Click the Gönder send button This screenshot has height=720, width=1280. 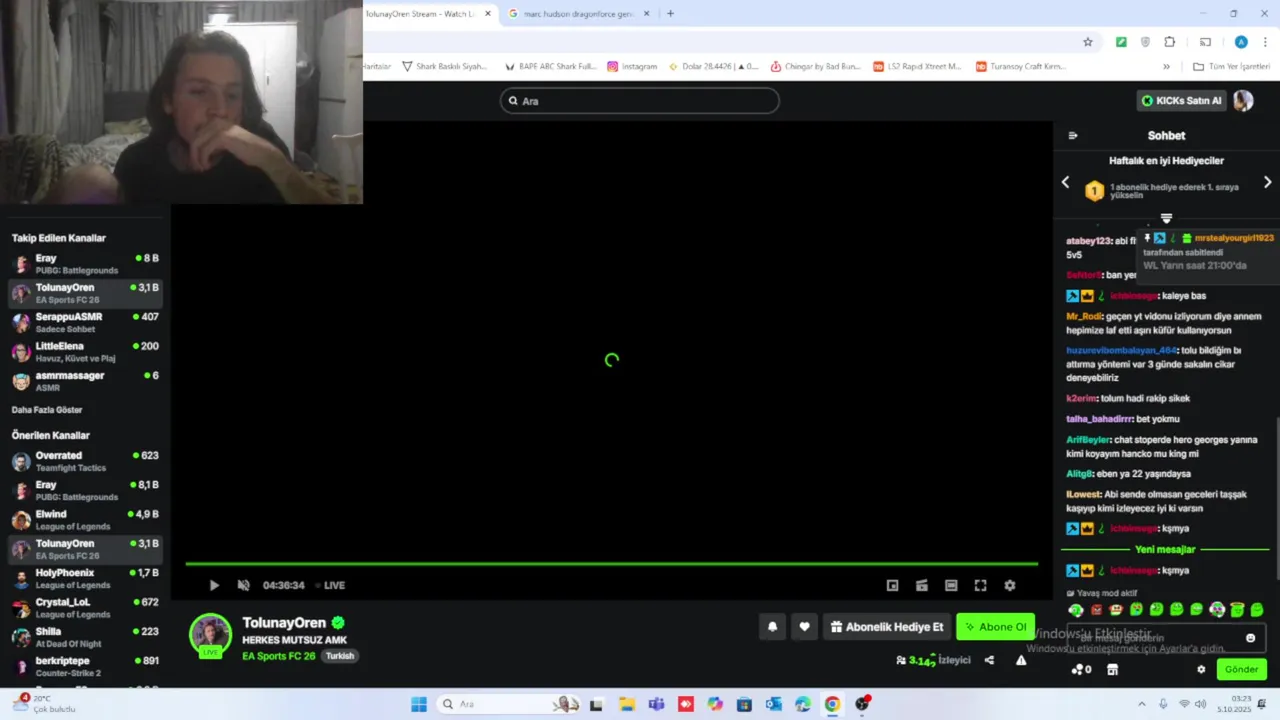coord(1241,669)
